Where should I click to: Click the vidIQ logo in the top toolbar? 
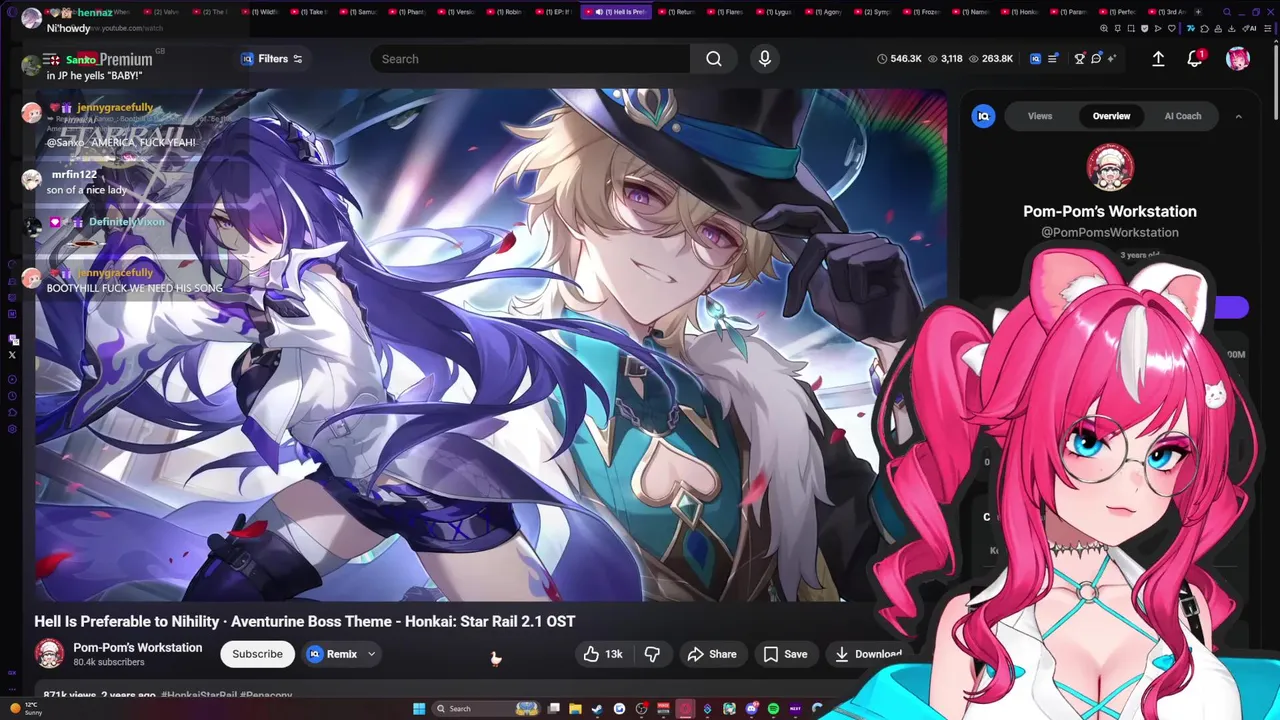[x=1035, y=59]
